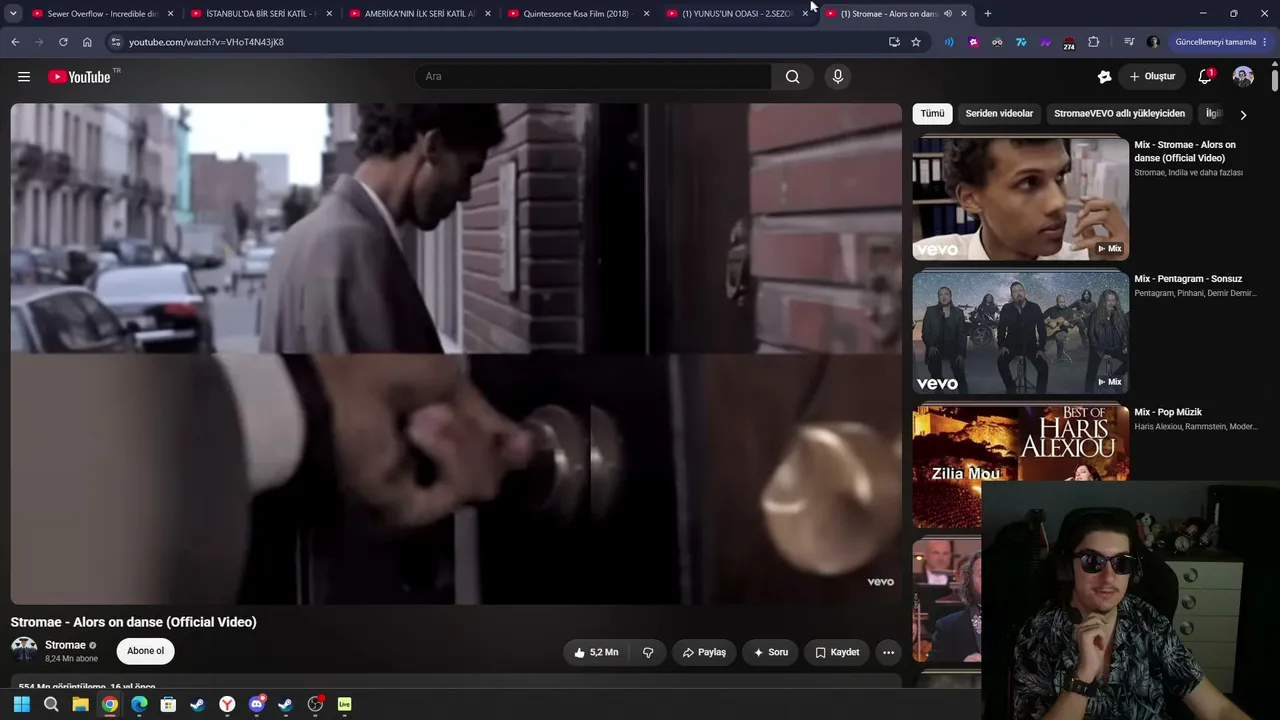Click the video player to pause
This screenshot has height=720, width=1280.
456,354
